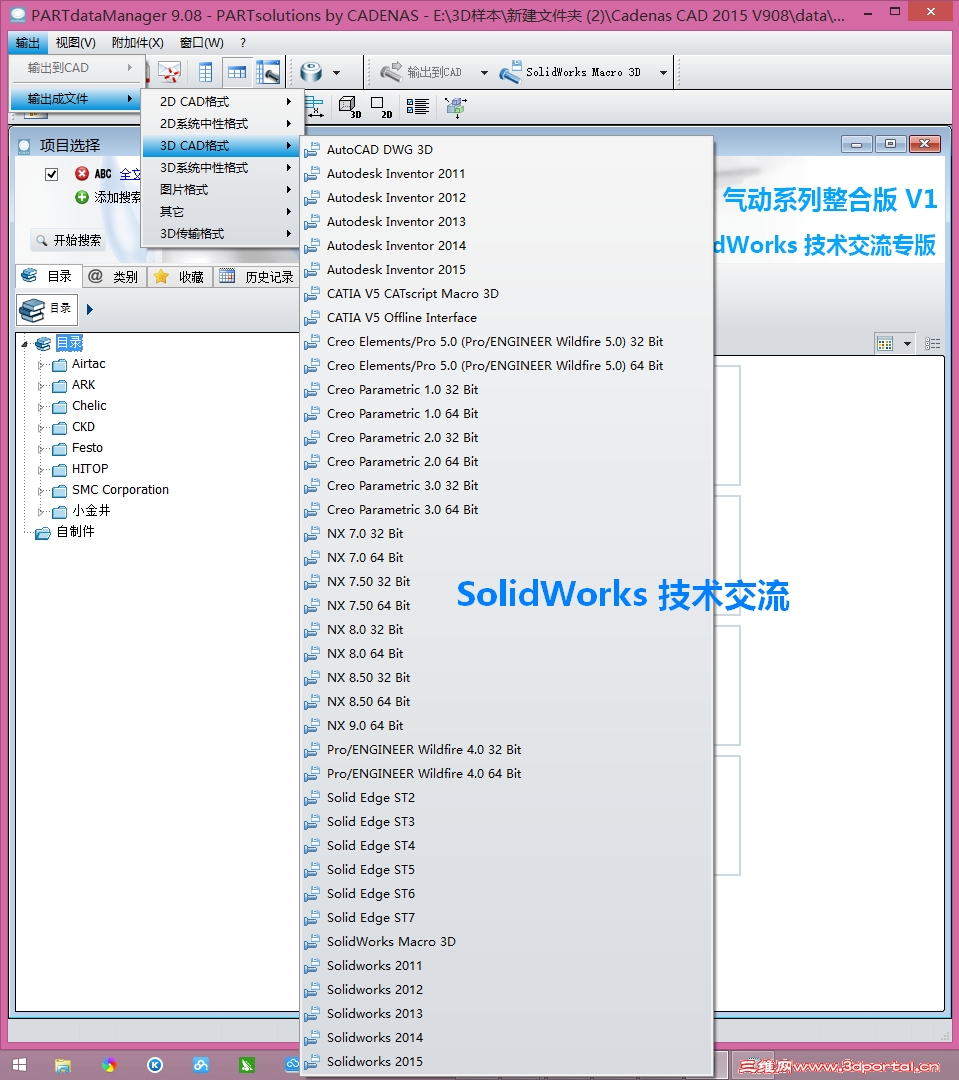This screenshot has height=1080, width=959.
Task: Choose 3D传输格式 submenu entry
Action: click(x=221, y=234)
